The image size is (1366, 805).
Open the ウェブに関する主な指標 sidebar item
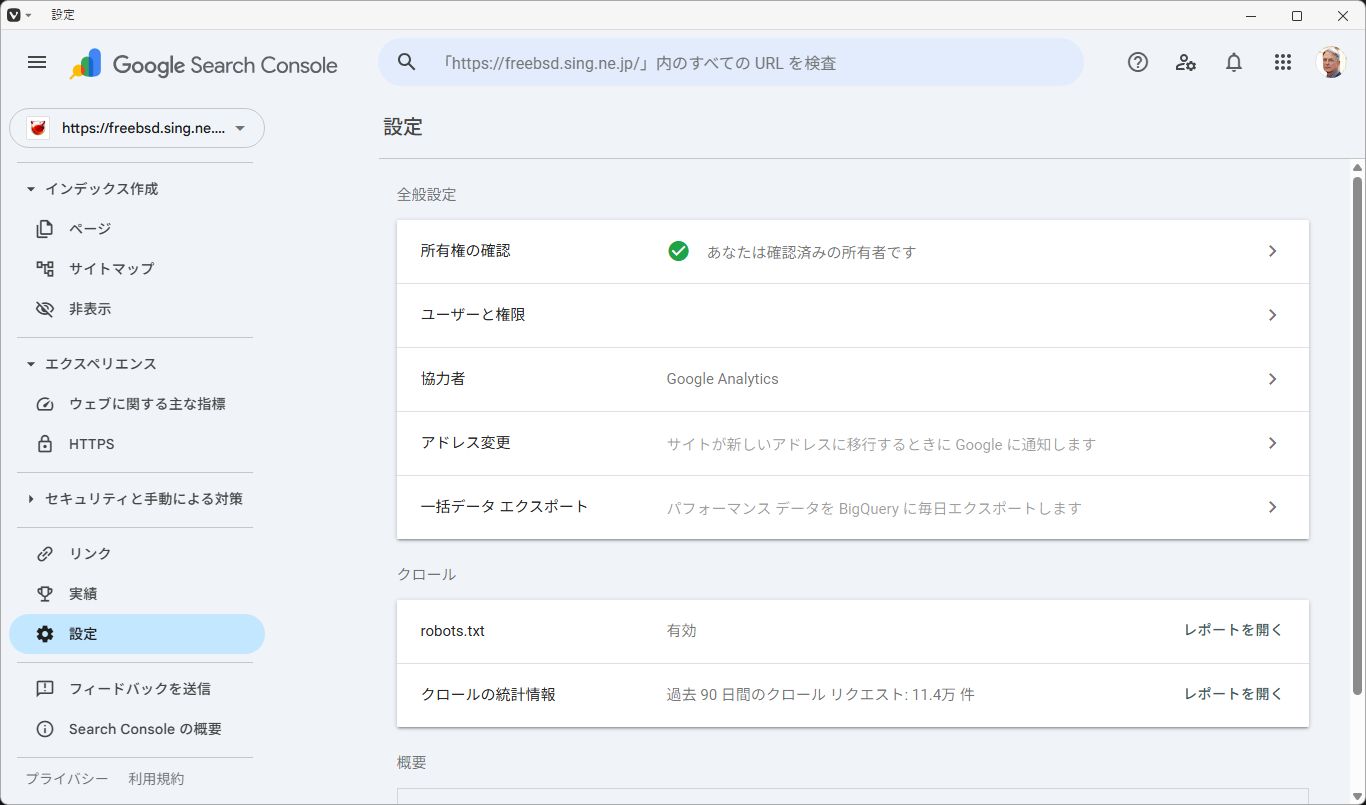tap(147, 404)
